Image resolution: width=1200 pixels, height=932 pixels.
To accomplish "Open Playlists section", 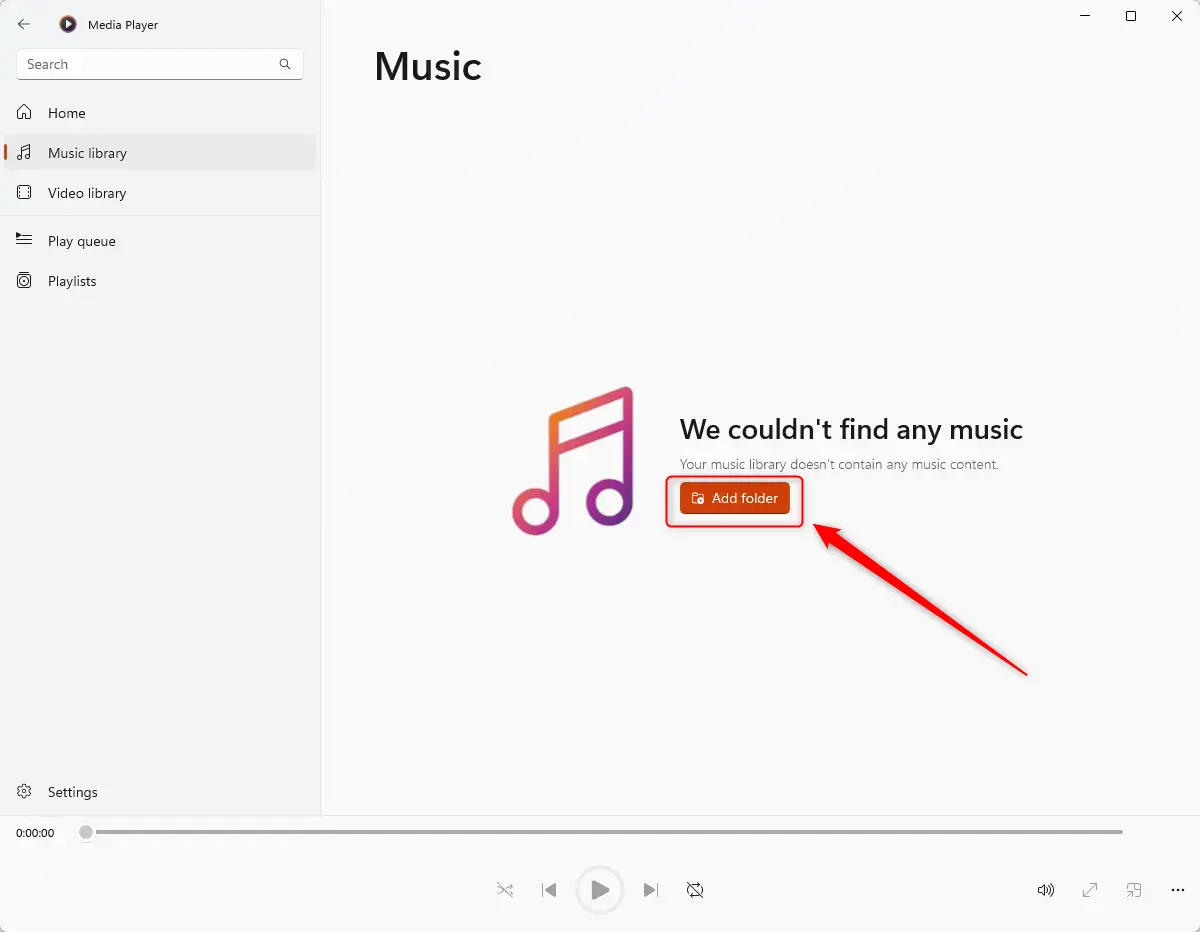I will pos(72,281).
